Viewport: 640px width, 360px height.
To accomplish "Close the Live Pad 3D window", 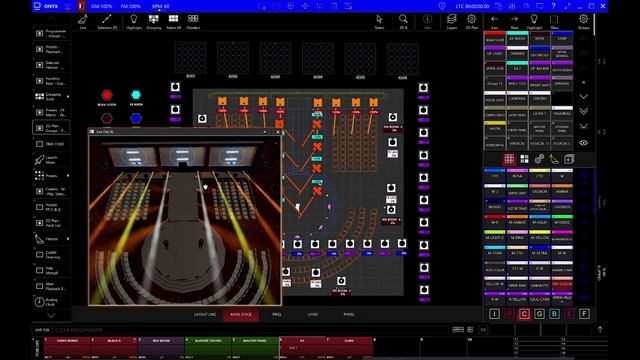I will (278, 132).
